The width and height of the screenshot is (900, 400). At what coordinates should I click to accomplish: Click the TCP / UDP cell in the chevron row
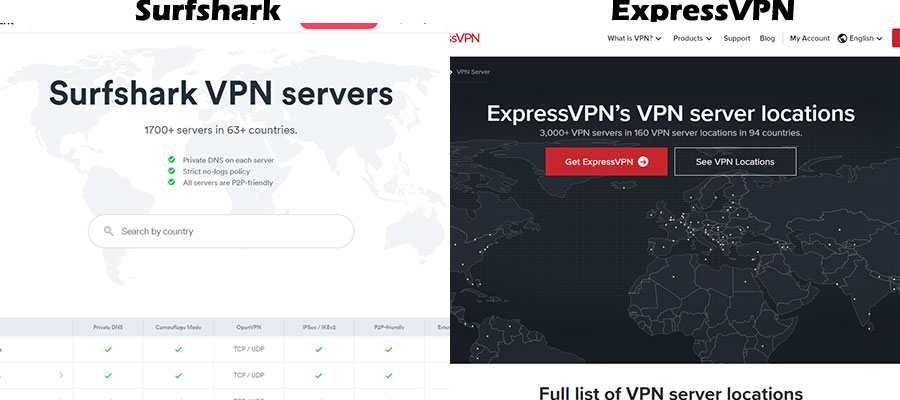pyautogui.click(x=249, y=375)
